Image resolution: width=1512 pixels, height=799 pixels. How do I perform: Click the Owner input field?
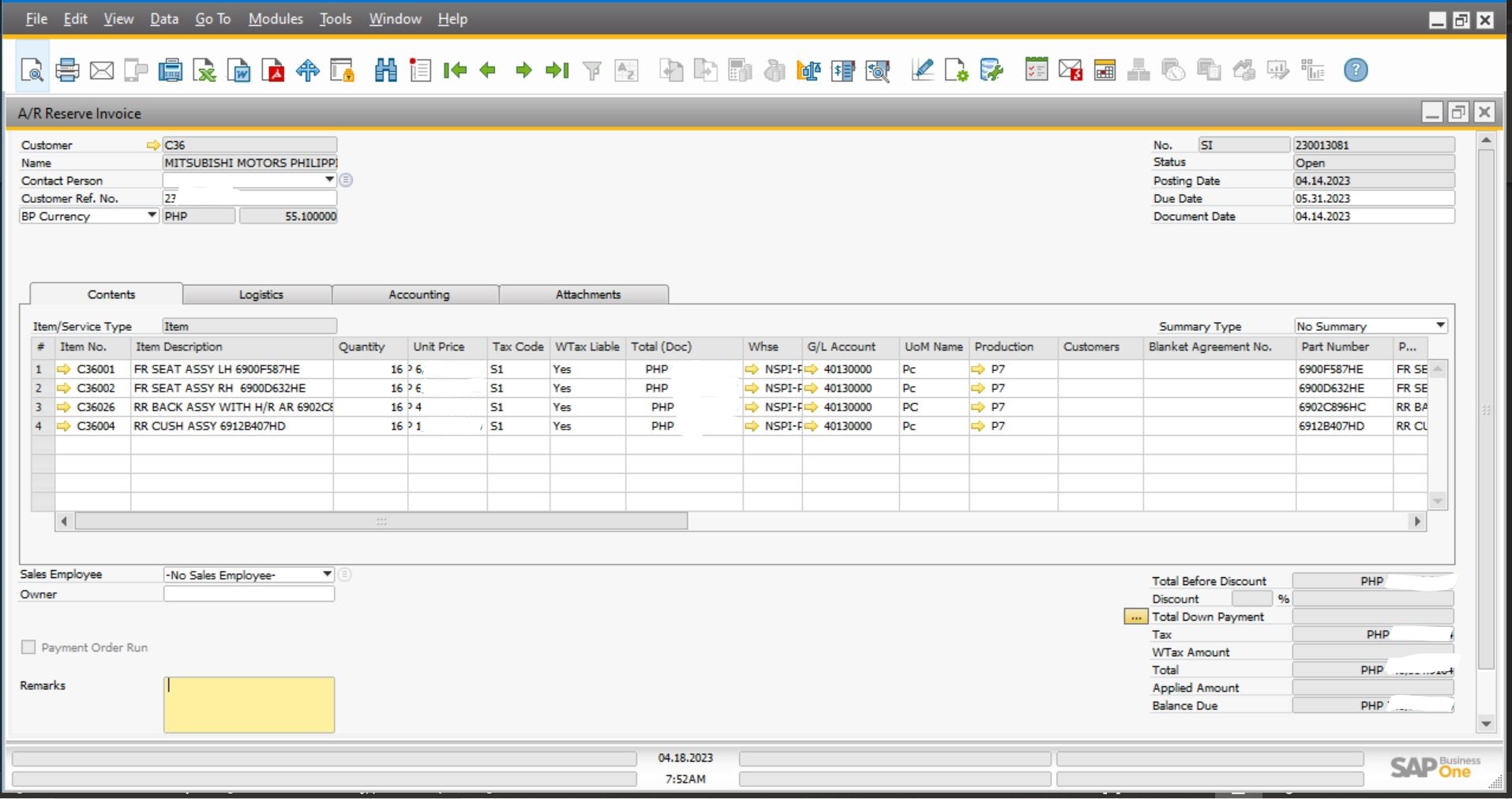coord(249,594)
